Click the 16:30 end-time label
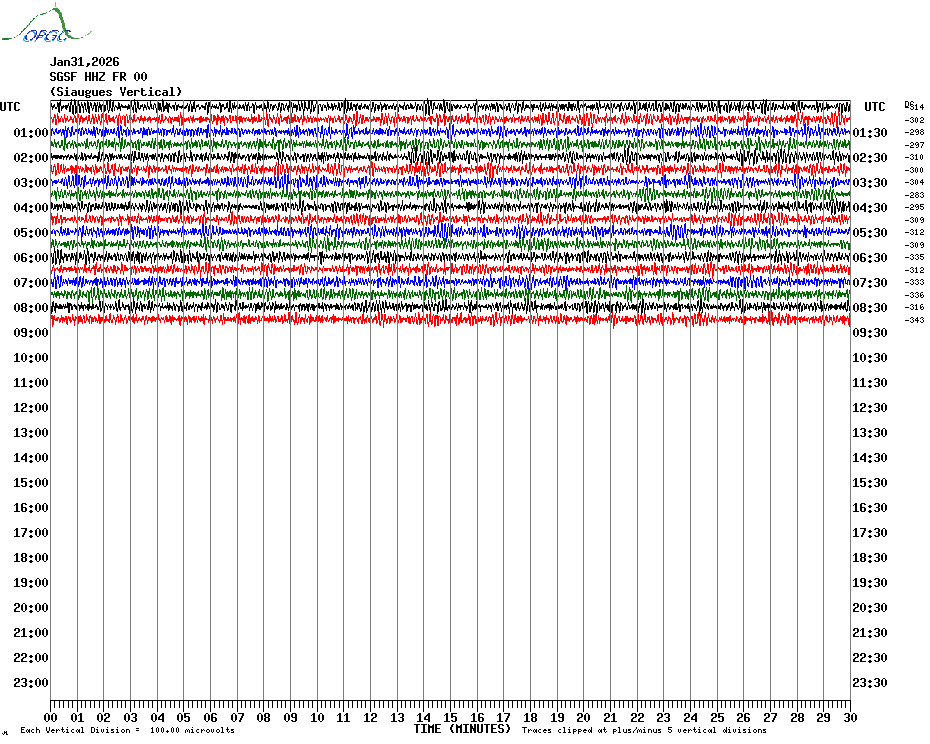930x744 pixels. [x=870, y=507]
